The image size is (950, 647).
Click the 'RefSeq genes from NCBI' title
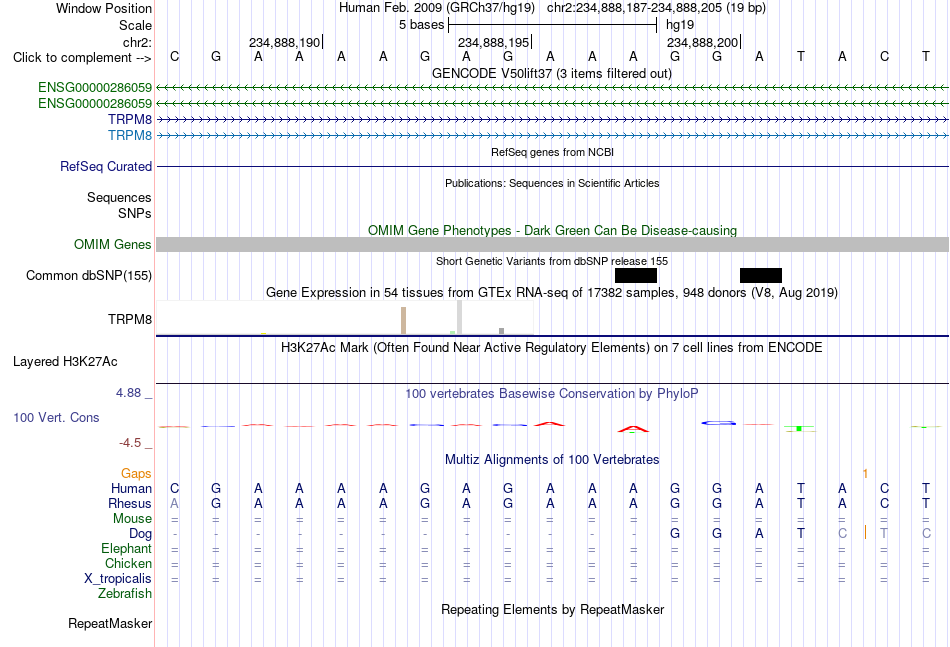coord(553,152)
